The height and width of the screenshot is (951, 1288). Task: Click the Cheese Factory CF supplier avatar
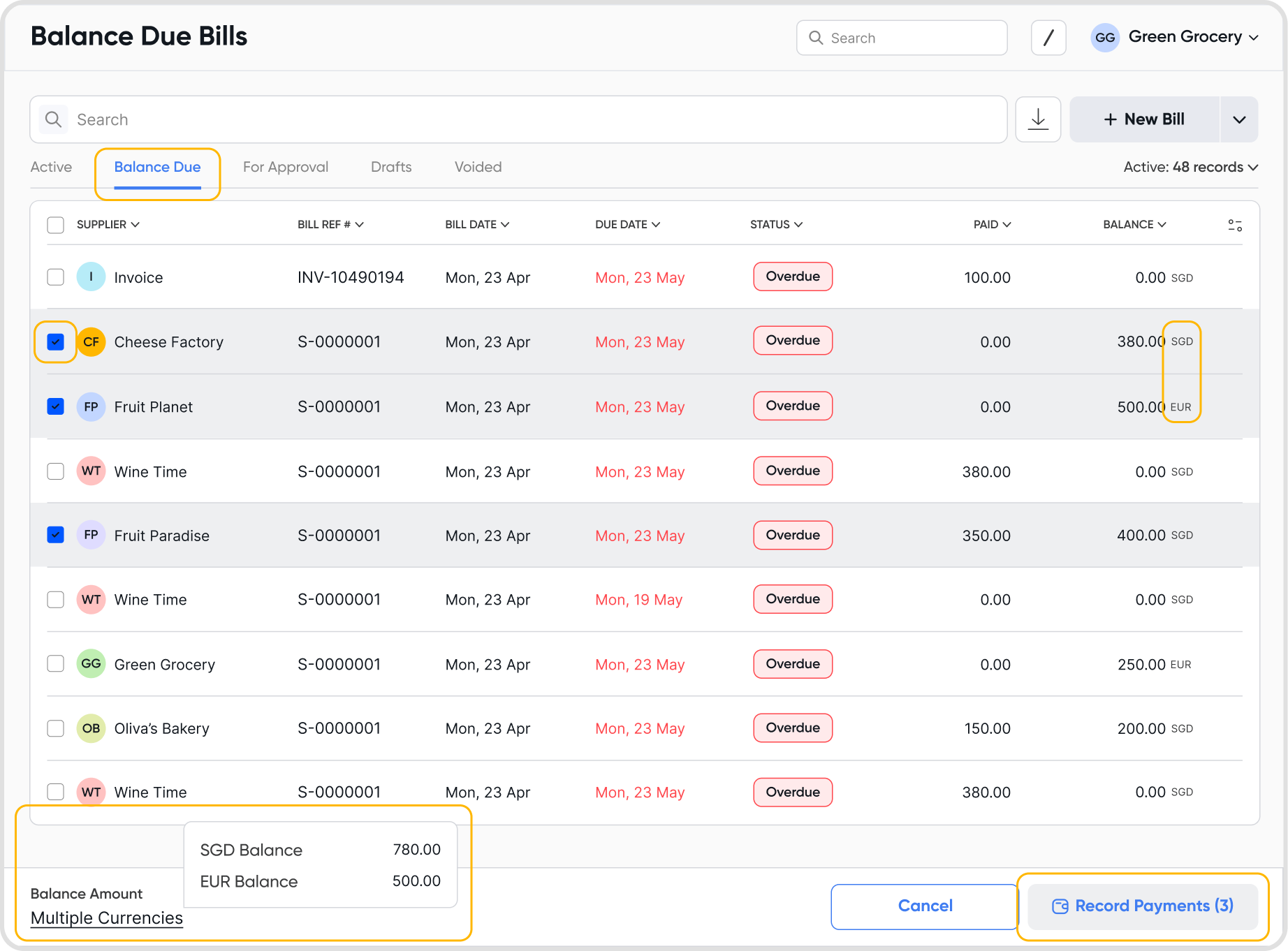point(91,342)
